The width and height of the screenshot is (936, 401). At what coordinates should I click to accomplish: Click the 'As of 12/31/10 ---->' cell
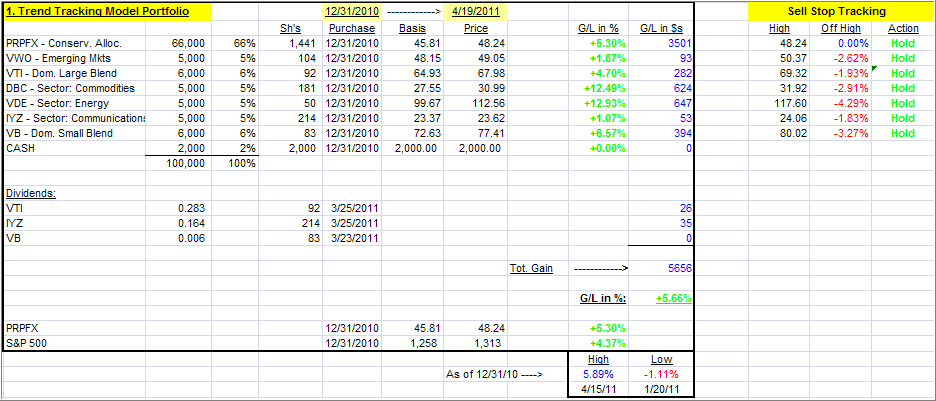point(494,375)
